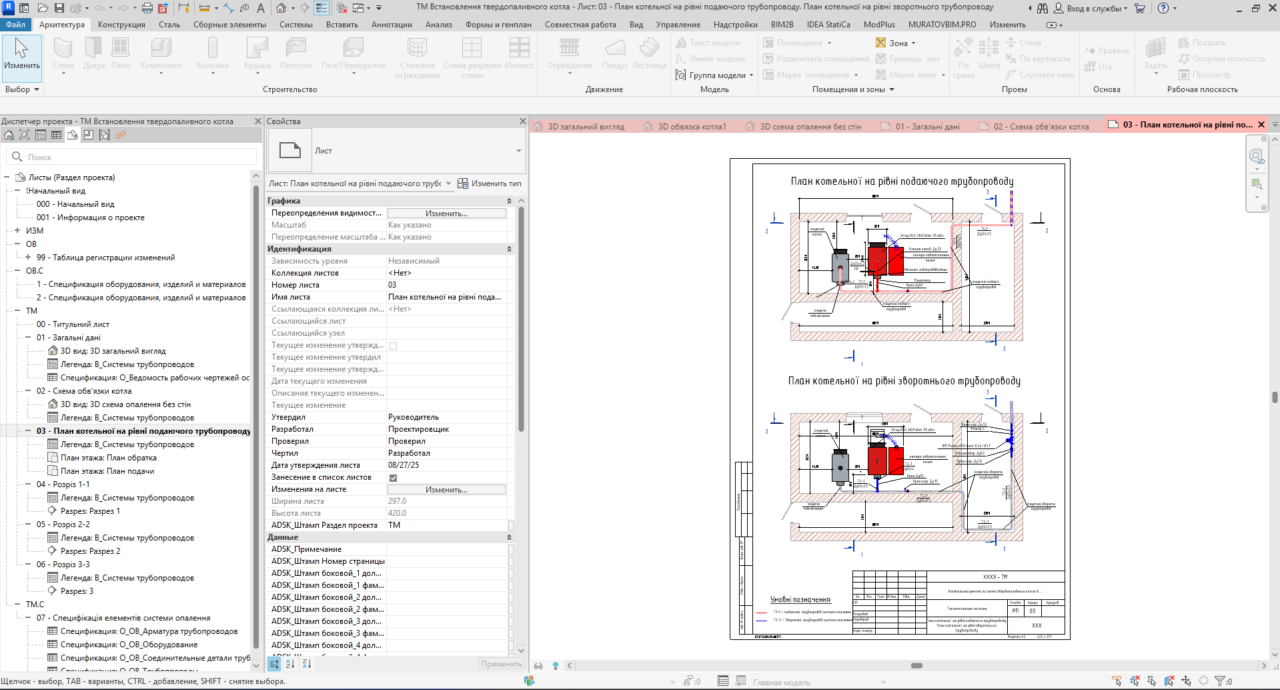Viewport: 1280px width, 690px height.
Task: Click the Save icon in quick access toolbar
Action: point(59,8)
